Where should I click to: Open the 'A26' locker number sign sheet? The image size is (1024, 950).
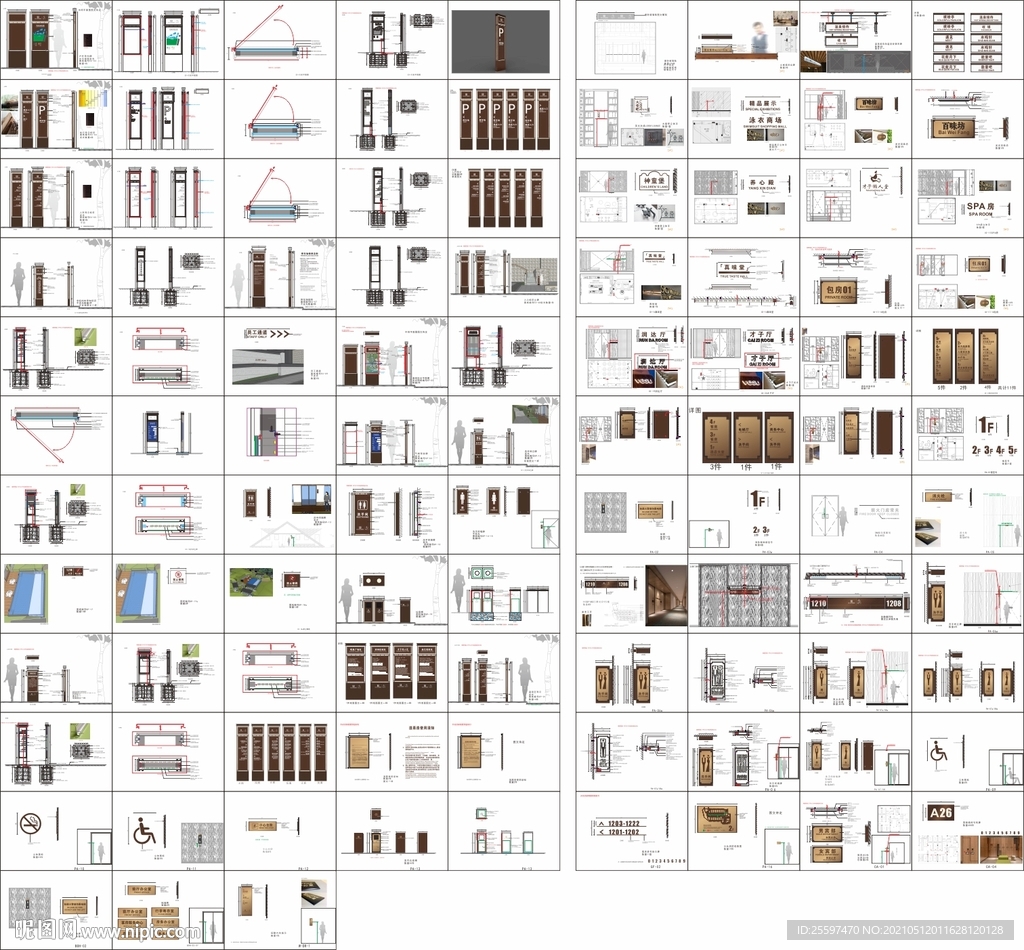click(x=968, y=831)
